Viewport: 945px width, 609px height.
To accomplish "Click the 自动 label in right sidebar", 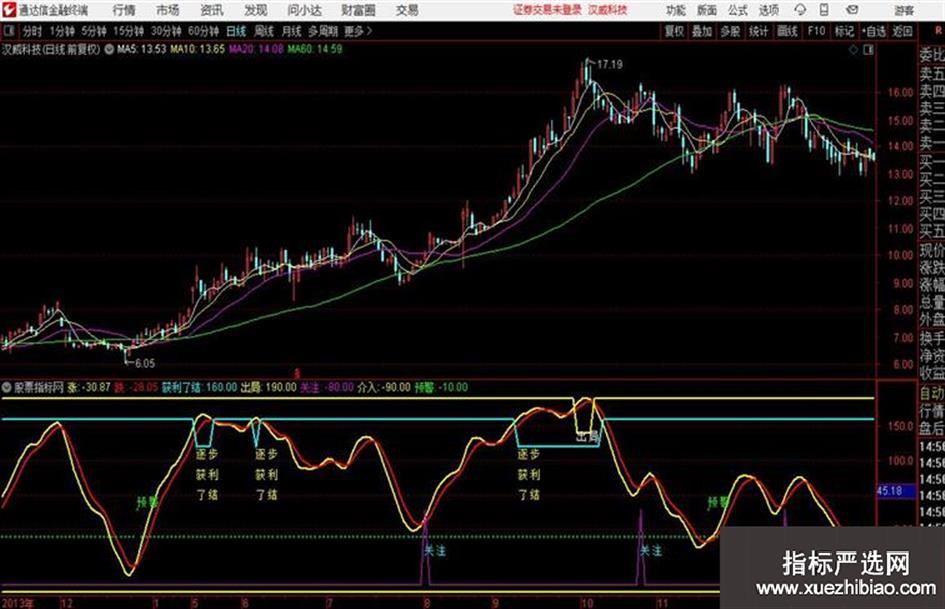I will pyautogui.click(x=932, y=393).
